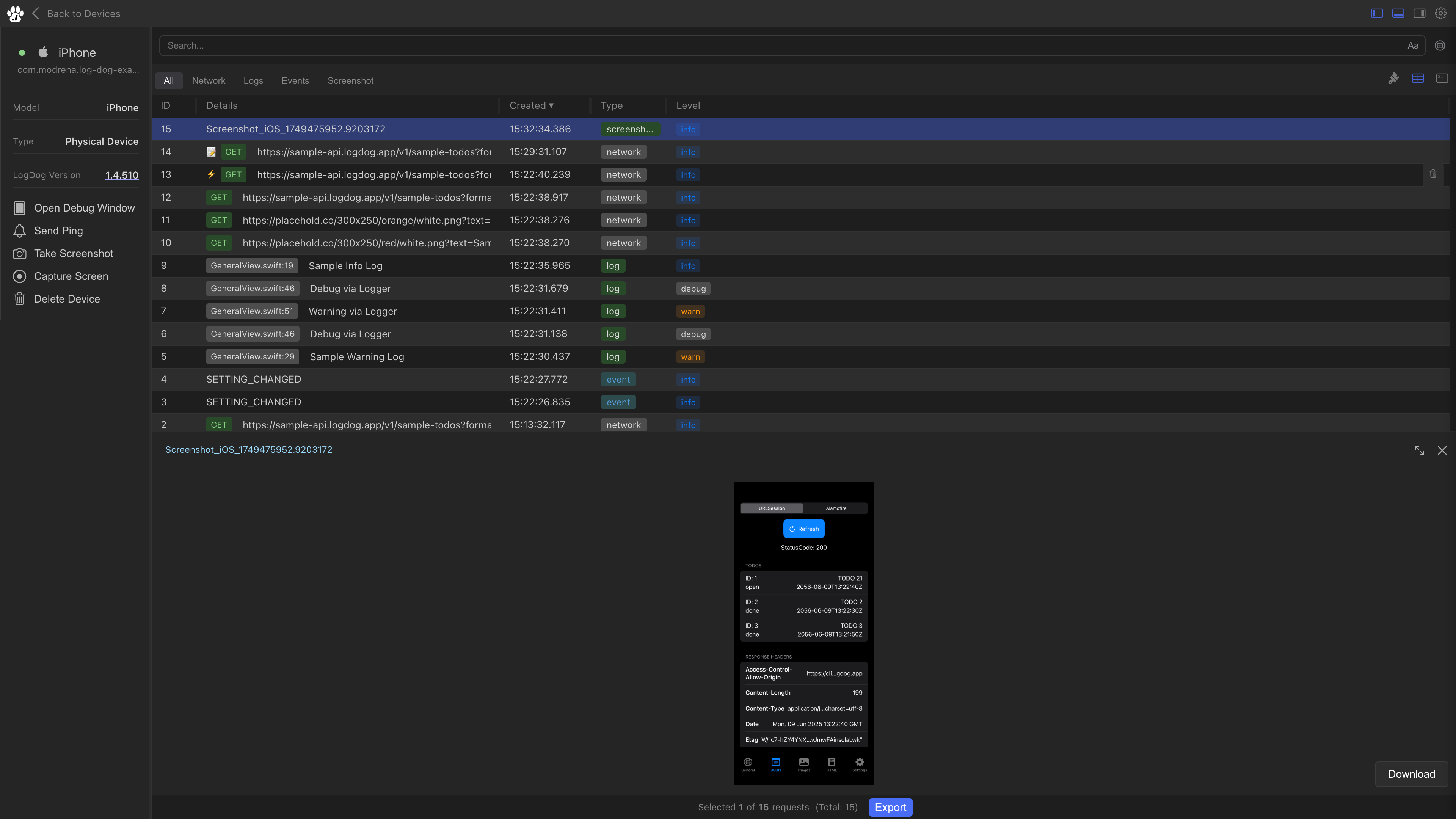Sort by the Created column header

531,106
